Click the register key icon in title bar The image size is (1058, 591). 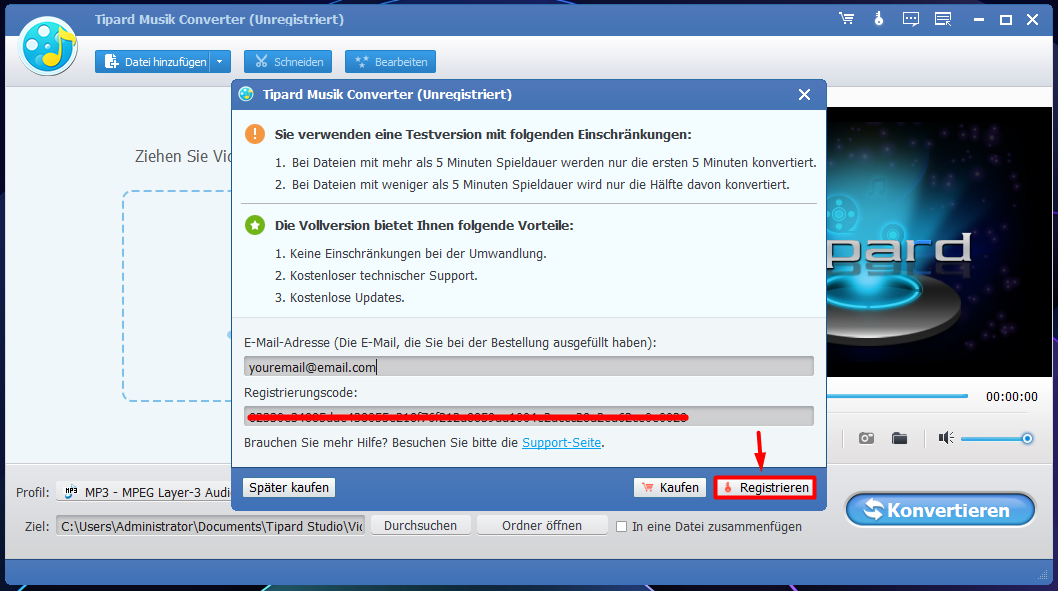pos(879,19)
